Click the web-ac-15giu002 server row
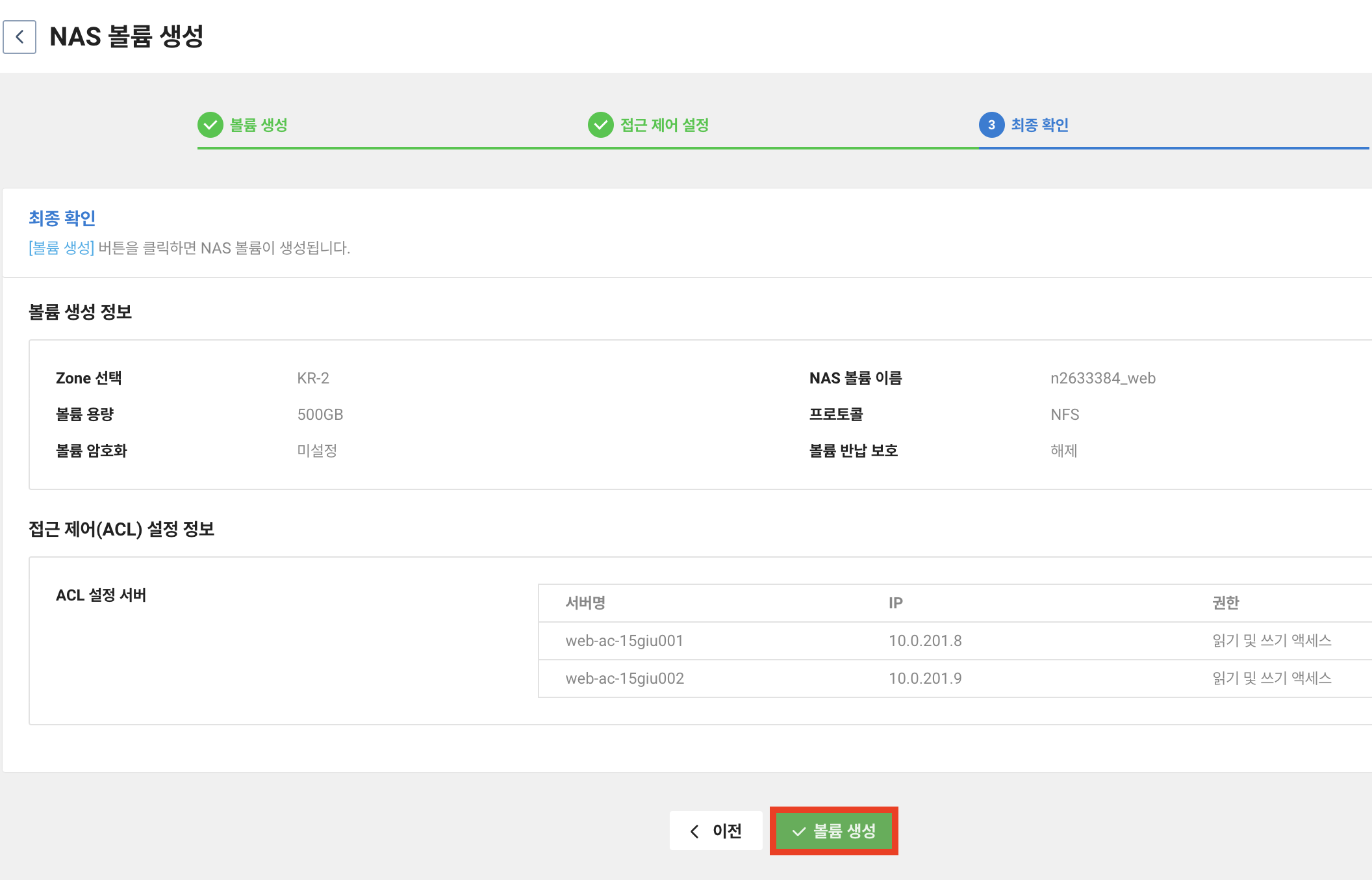 click(x=624, y=679)
